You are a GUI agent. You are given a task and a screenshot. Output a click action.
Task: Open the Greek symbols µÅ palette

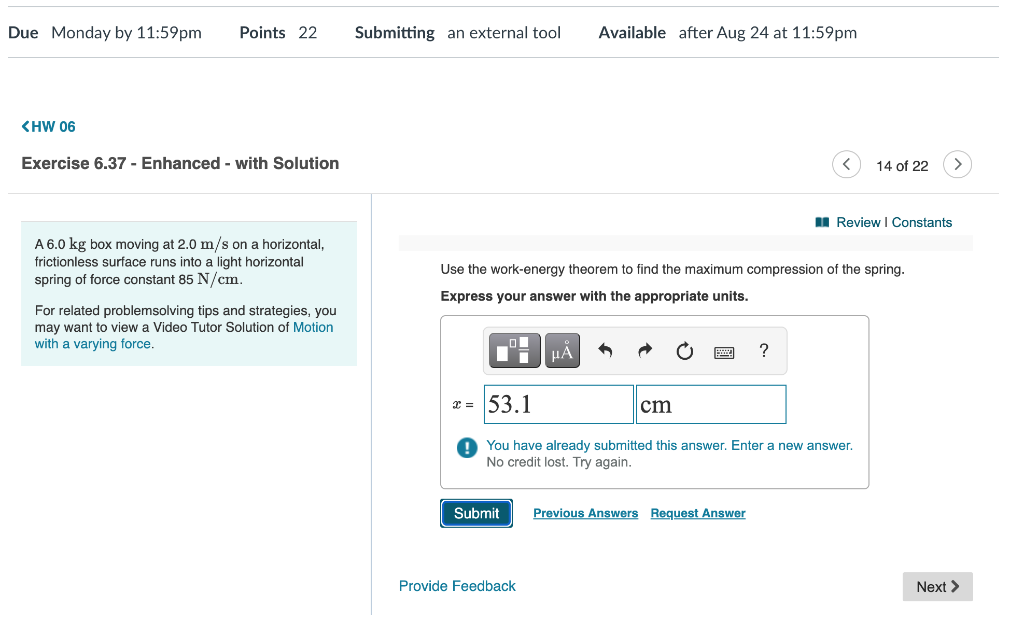(562, 351)
